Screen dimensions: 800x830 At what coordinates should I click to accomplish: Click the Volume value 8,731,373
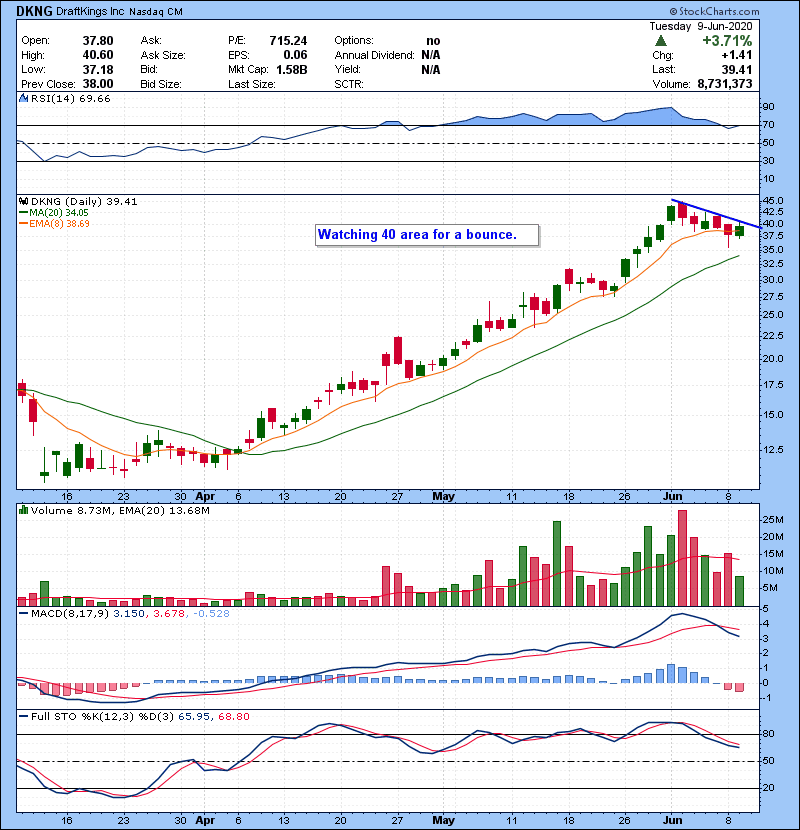tap(725, 84)
